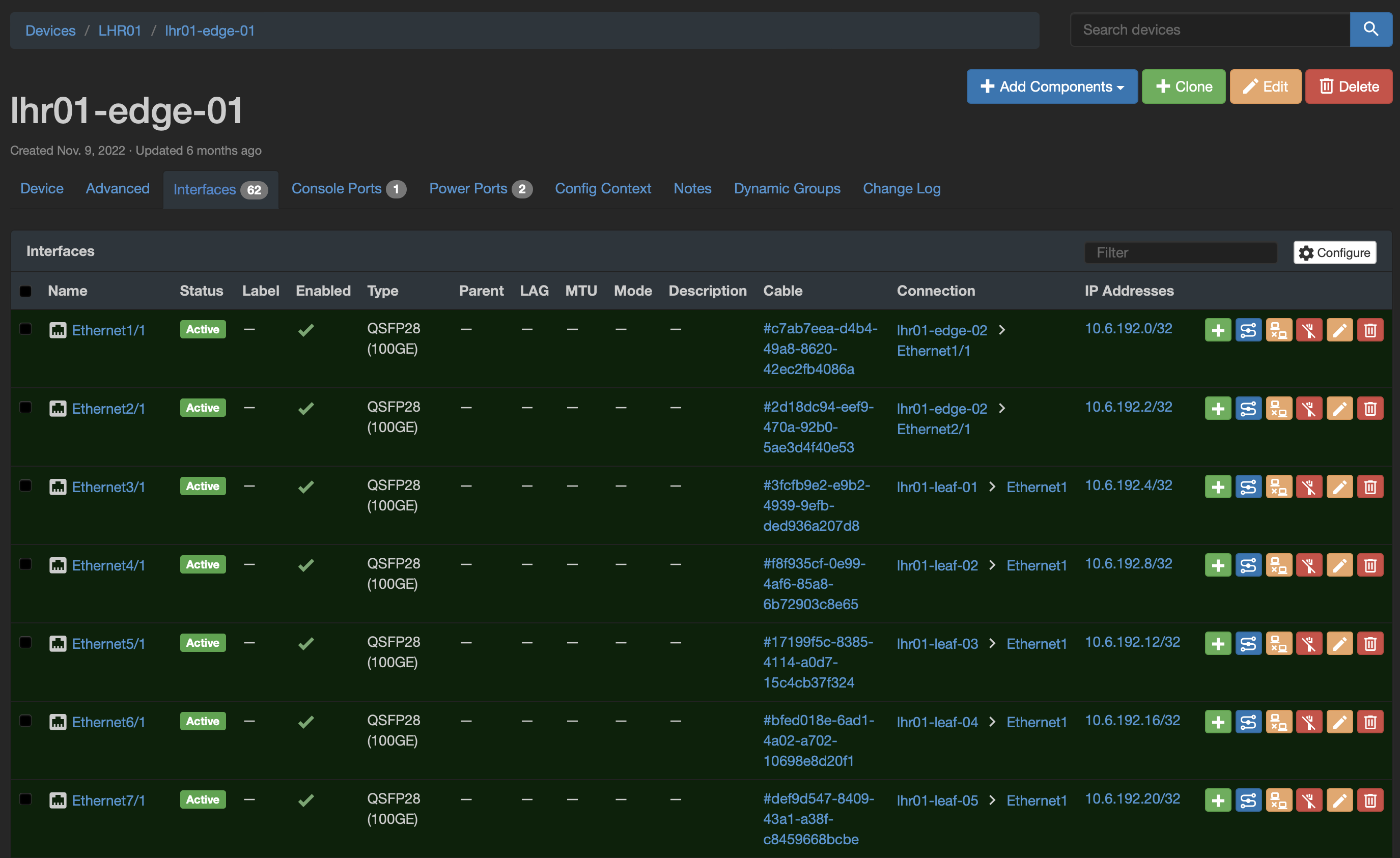1400x858 pixels.
Task: Click orange pencil edit icon for Ethernet5/1
Action: pos(1339,643)
